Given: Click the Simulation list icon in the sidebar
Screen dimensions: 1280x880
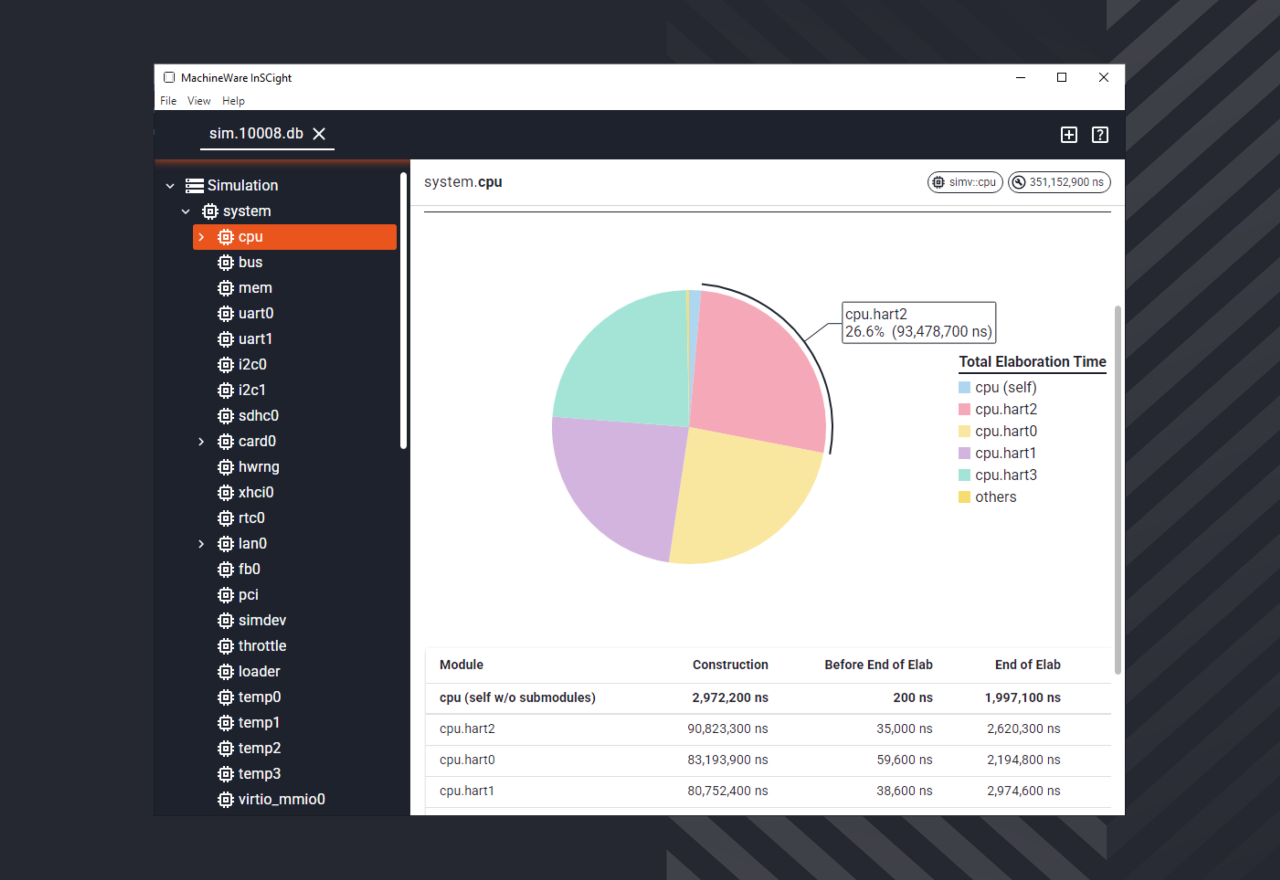Looking at the screenshot, I should 193,184.
